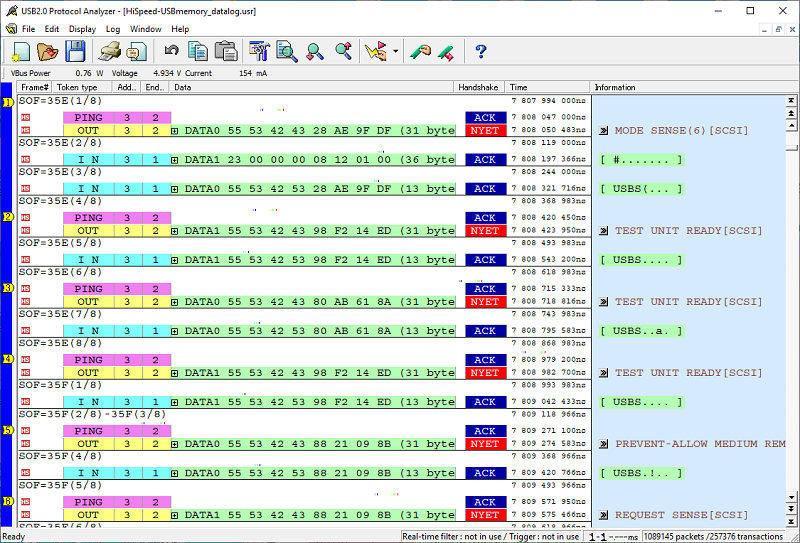Click the single down-arrow scroll button
Viewport: 800px width, 543px height.
point(791,497)
